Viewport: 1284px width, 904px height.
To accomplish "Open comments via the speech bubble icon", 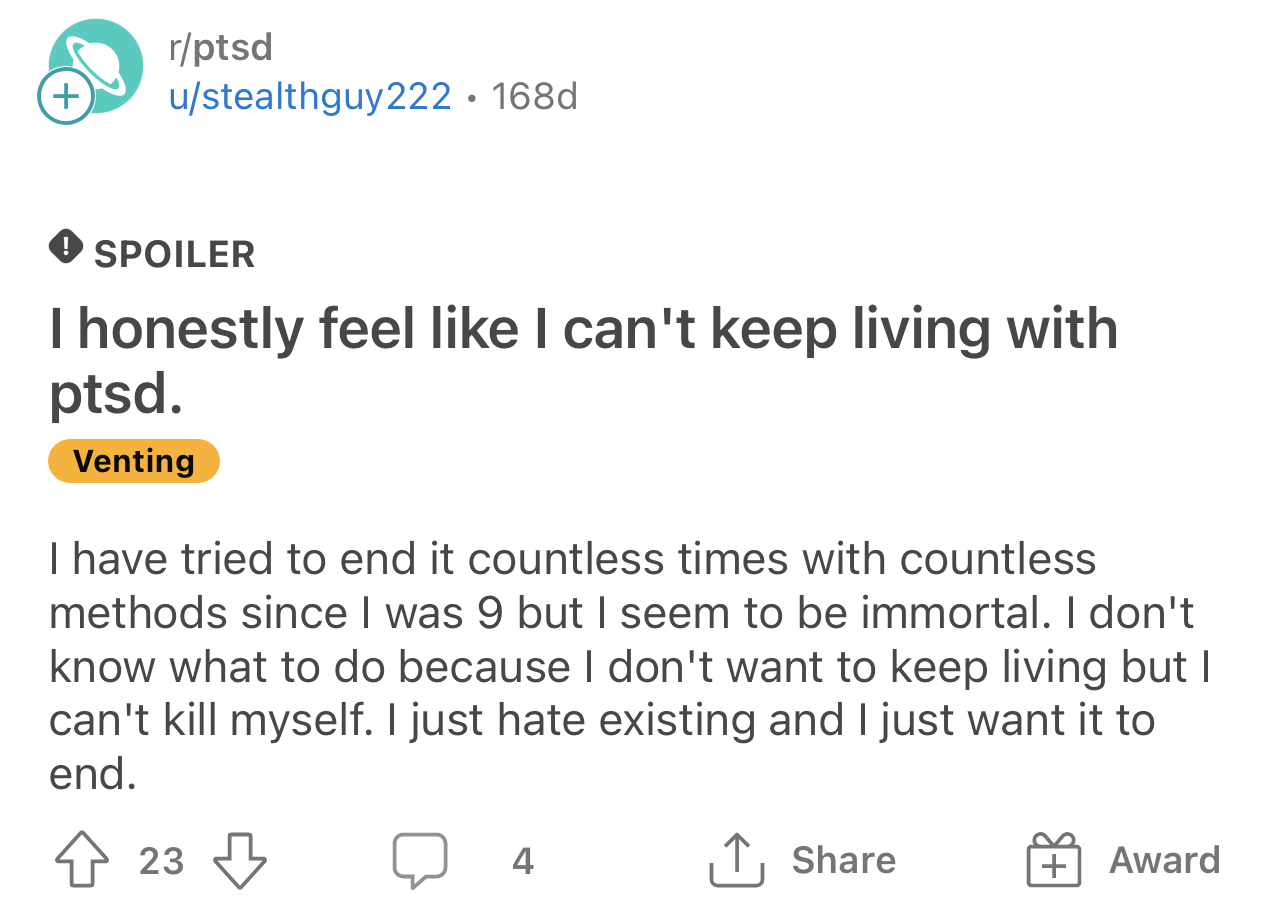I will (420, 861).
